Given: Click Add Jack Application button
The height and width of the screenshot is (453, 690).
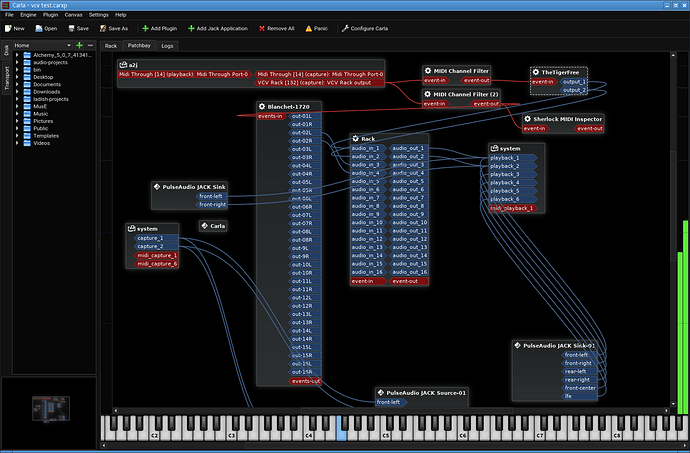Looking at the screenshot, I should click(218, 29).
